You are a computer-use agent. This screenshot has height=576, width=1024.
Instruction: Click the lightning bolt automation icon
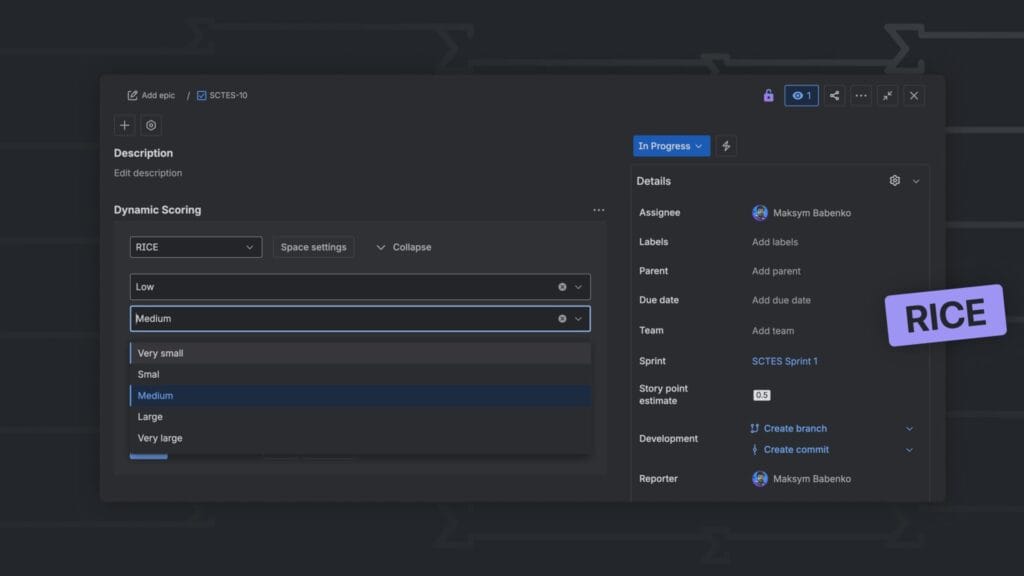point(726,146)
